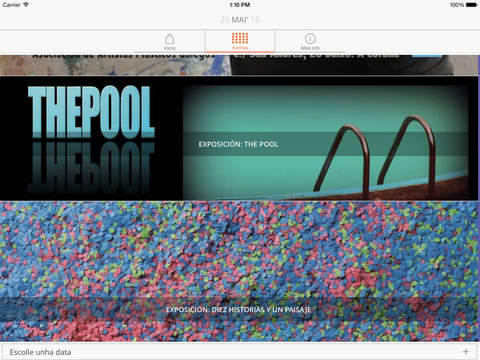The height and width of the screenshot is (360, 480).
Task: Open the Inicio home icon
Action: 169,39
